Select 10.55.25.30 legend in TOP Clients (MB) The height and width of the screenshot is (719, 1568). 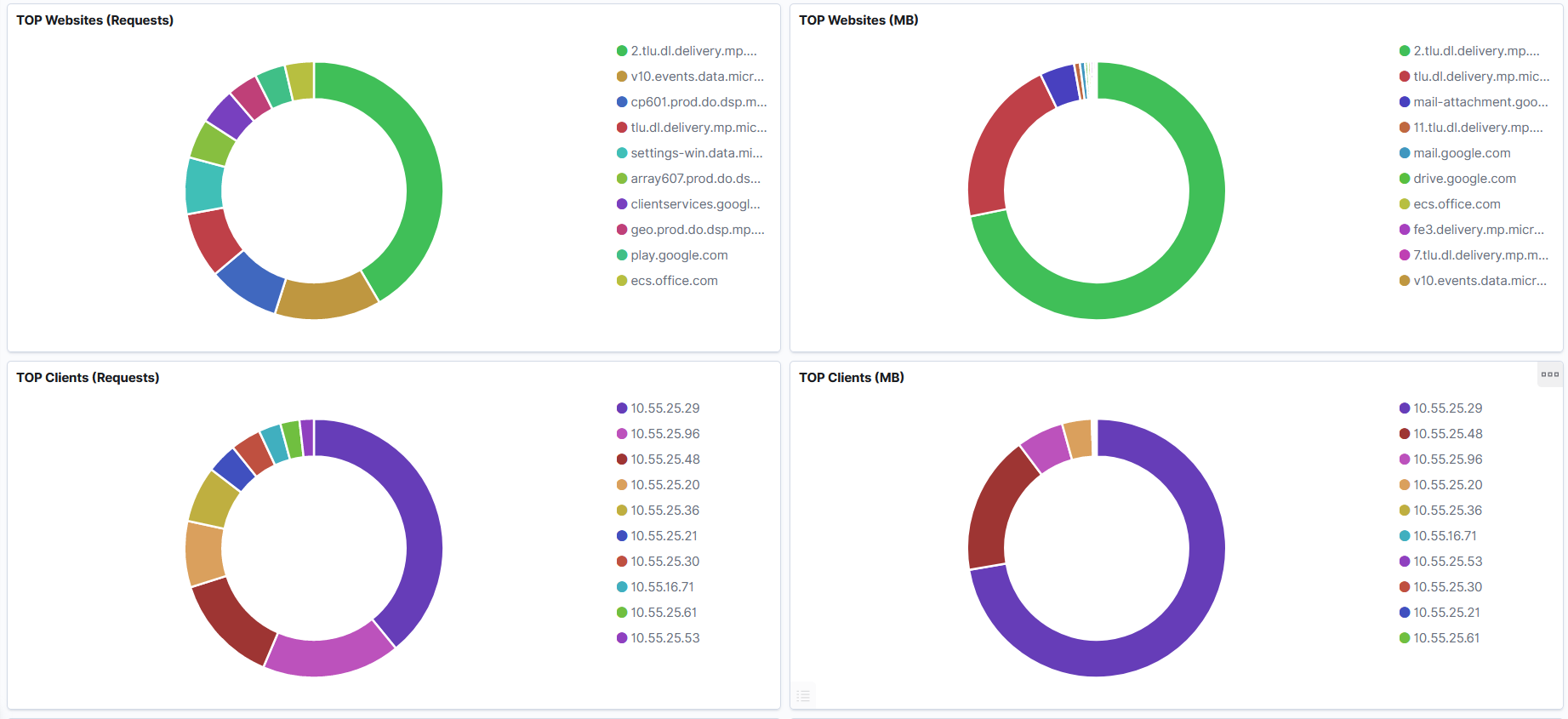(1441, 587)
